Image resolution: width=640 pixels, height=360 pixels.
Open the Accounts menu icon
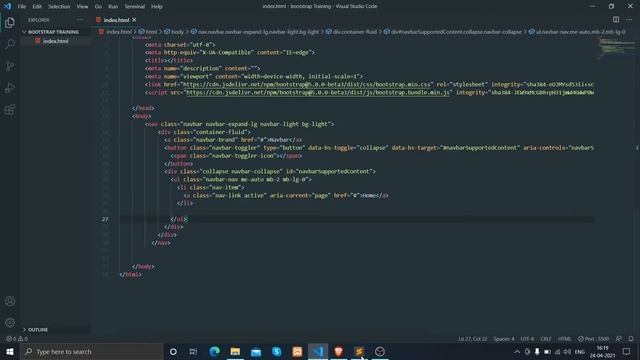10,301
